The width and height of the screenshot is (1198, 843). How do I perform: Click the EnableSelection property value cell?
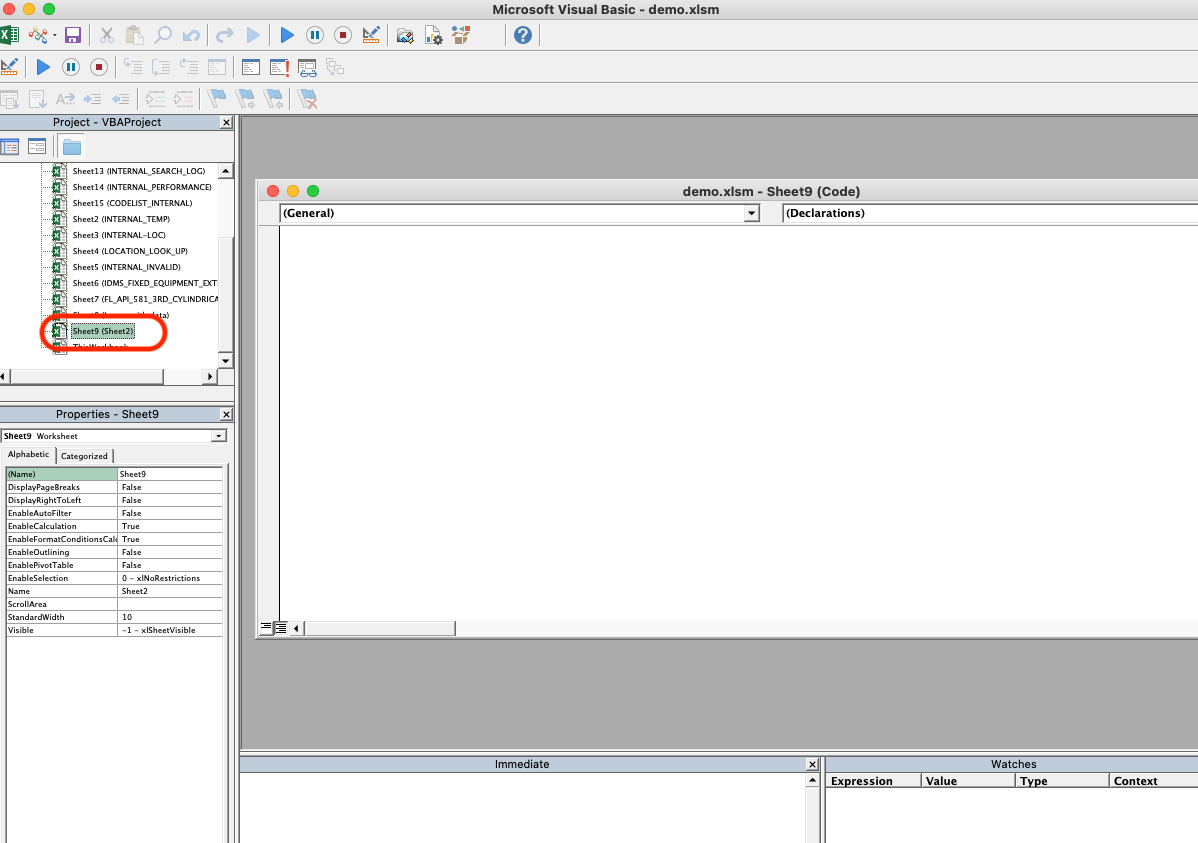(x=170, y=579)
